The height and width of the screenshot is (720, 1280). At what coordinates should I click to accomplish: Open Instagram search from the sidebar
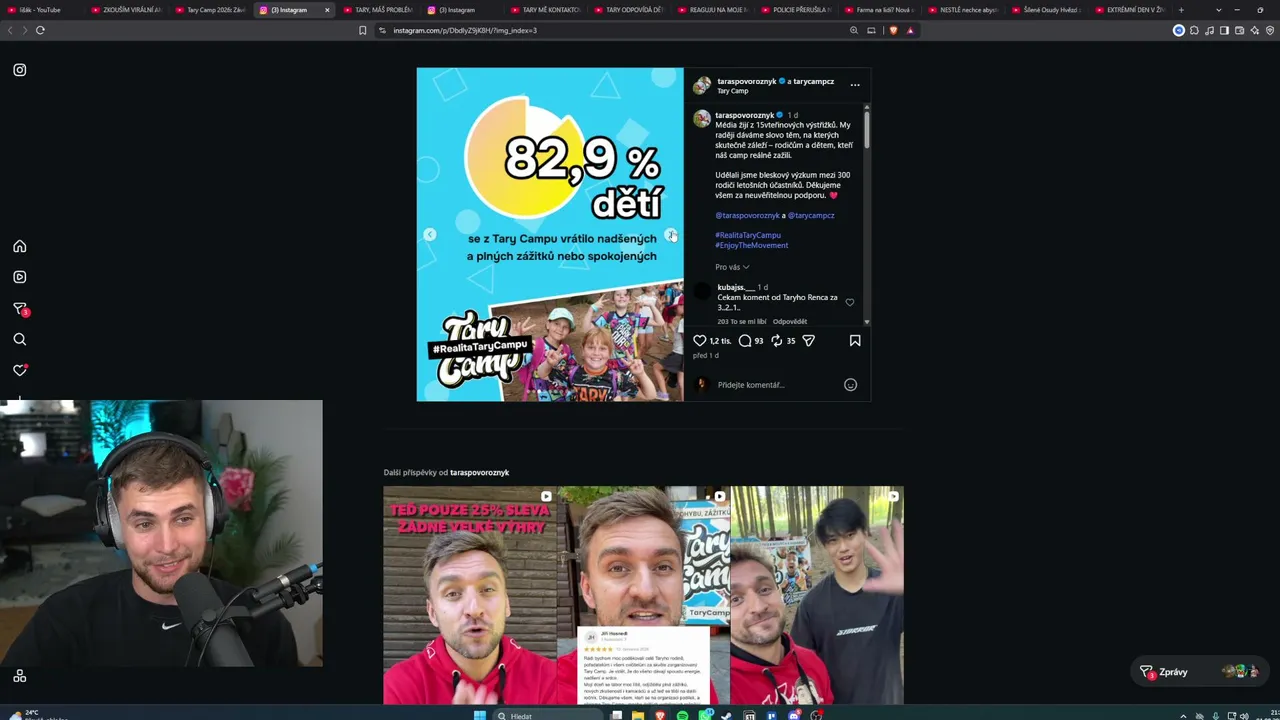[19, 339]
